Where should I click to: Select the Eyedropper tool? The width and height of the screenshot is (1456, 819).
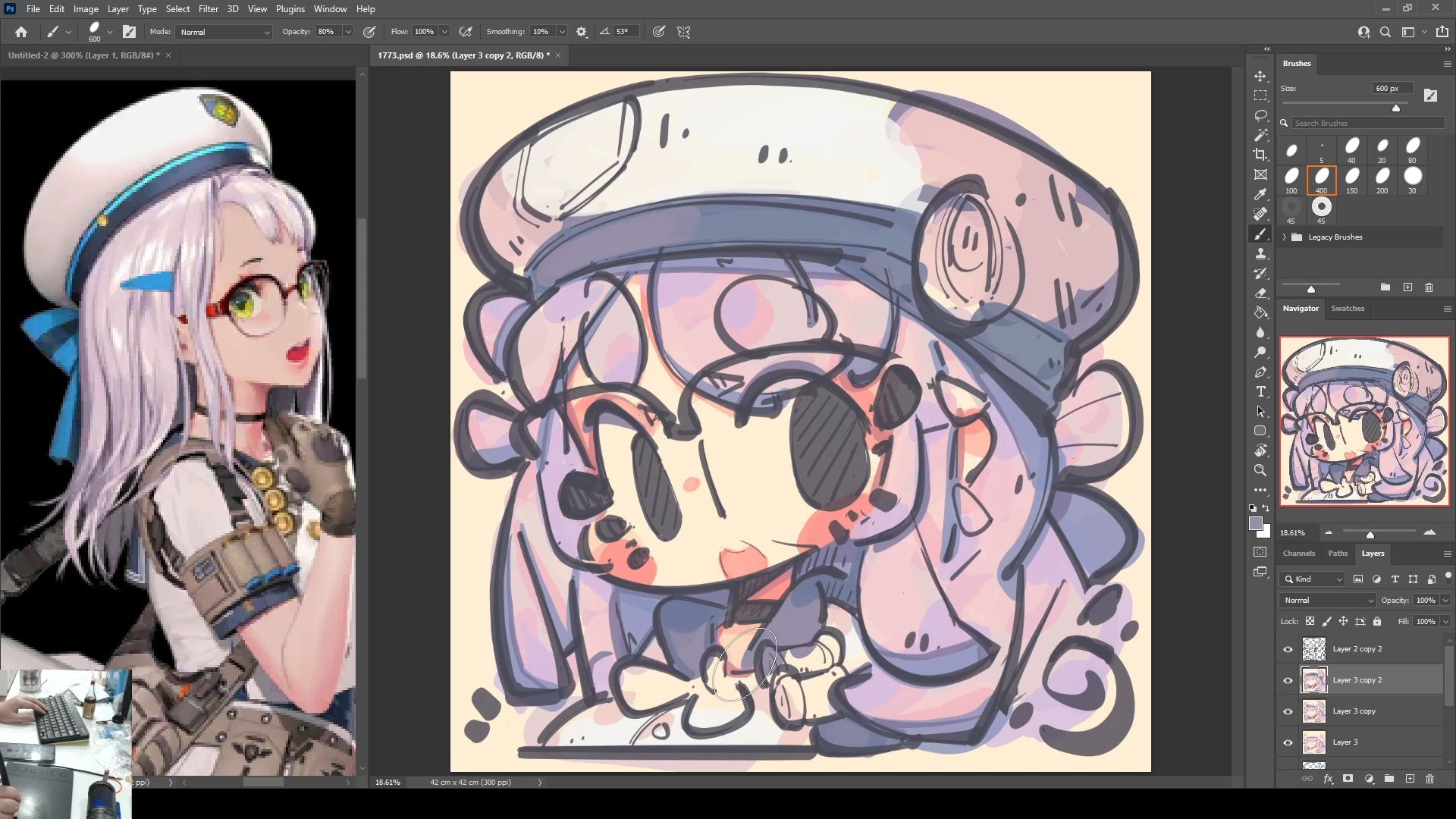pyautogui.click(x=1260, y=195)
